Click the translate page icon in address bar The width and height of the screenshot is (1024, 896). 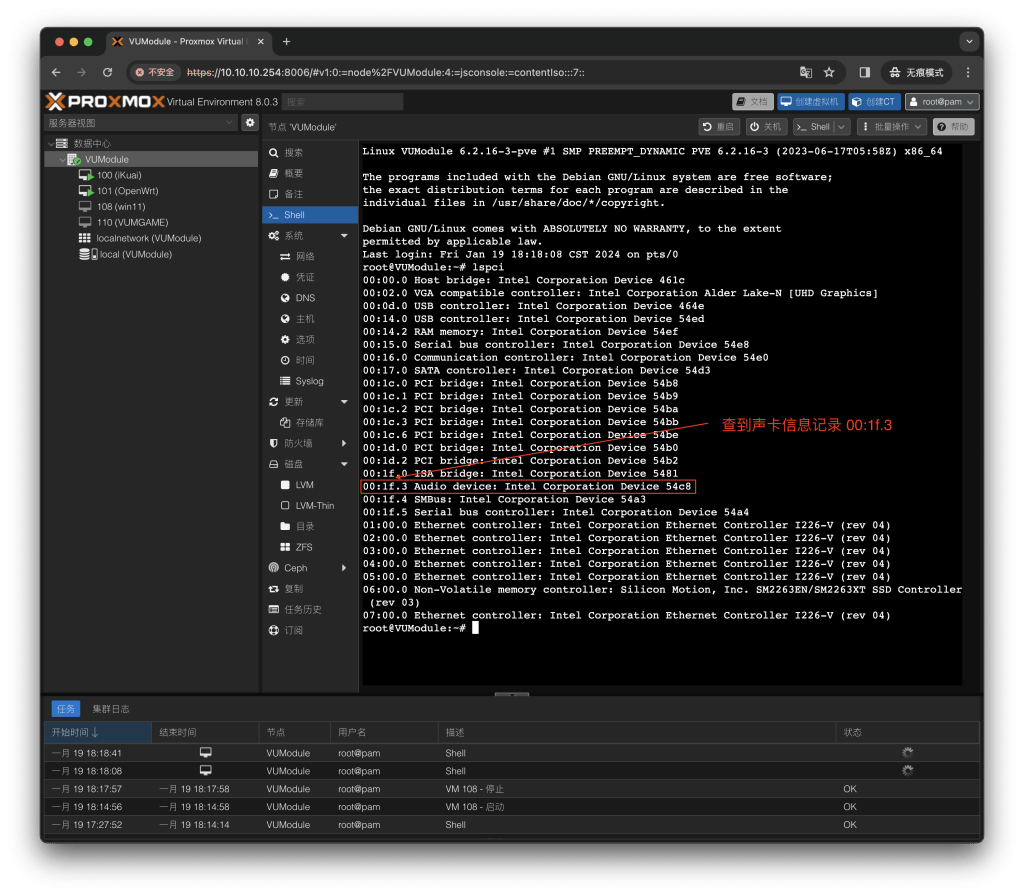(806, 73)
